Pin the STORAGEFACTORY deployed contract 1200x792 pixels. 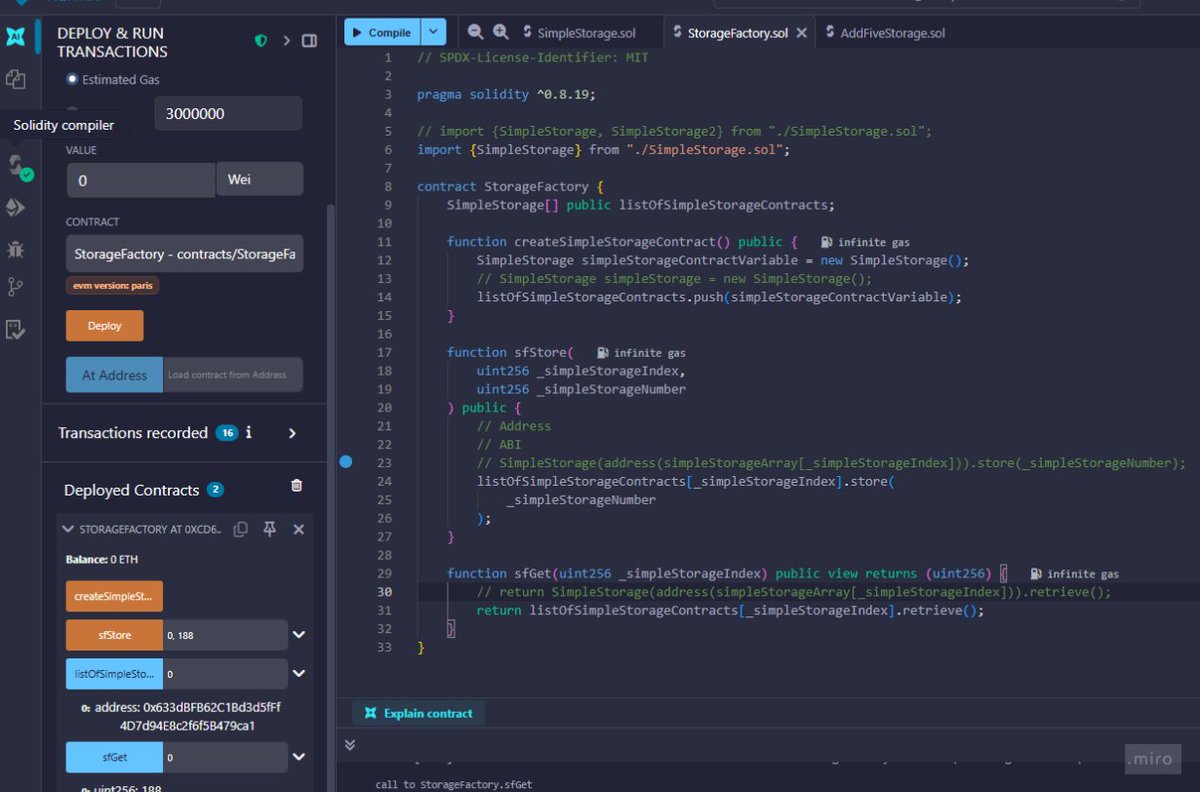[x=268, y=529]
